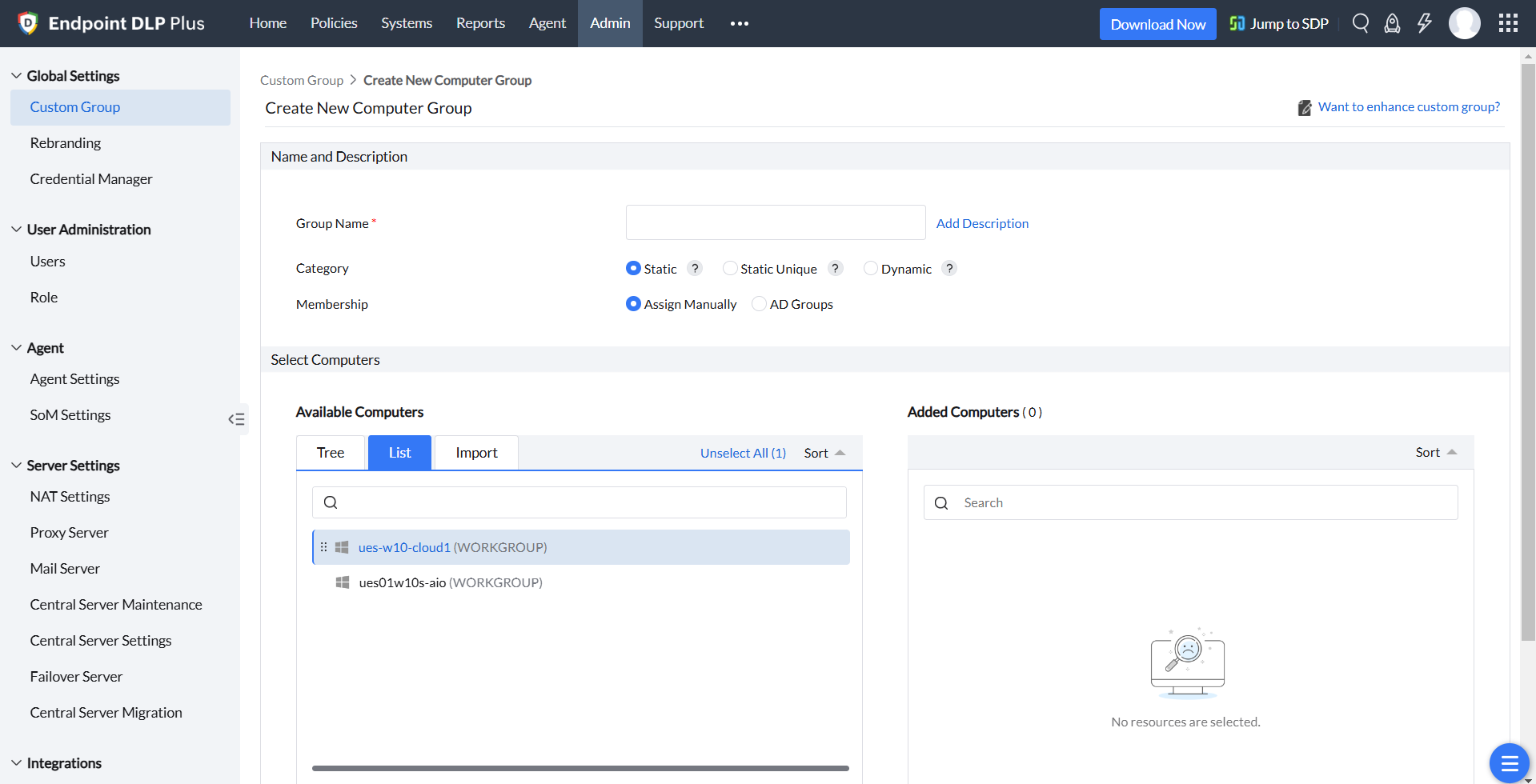This screenshot has height=784, width=1536.
Task: Click the Add Description link
Action: click(x=982, y=223)
